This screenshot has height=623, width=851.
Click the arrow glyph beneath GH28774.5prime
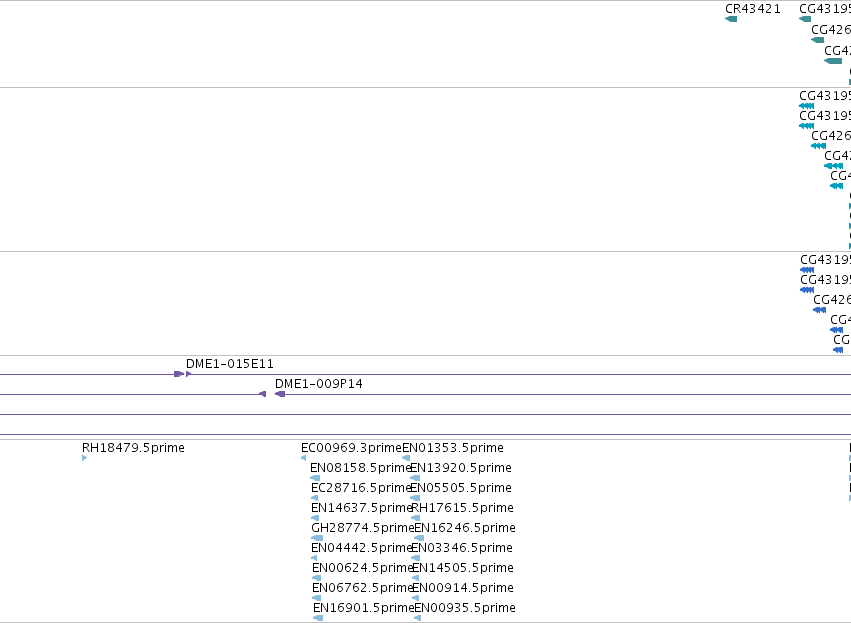click(316, 538)
